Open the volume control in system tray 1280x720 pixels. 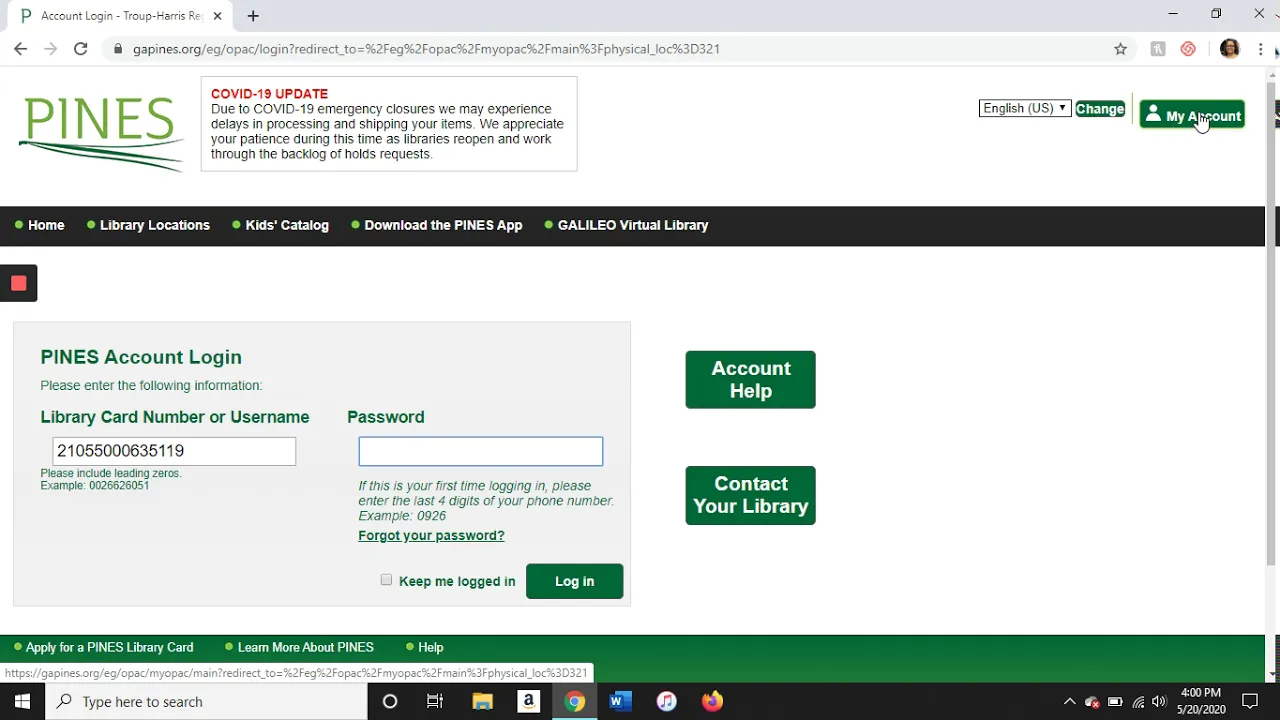1159,702
